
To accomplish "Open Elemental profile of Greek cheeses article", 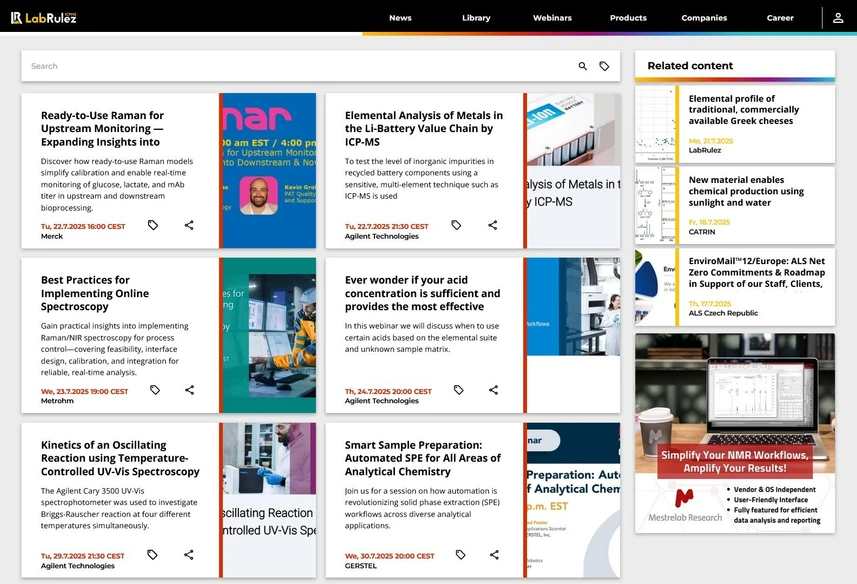I will (743, 110).
